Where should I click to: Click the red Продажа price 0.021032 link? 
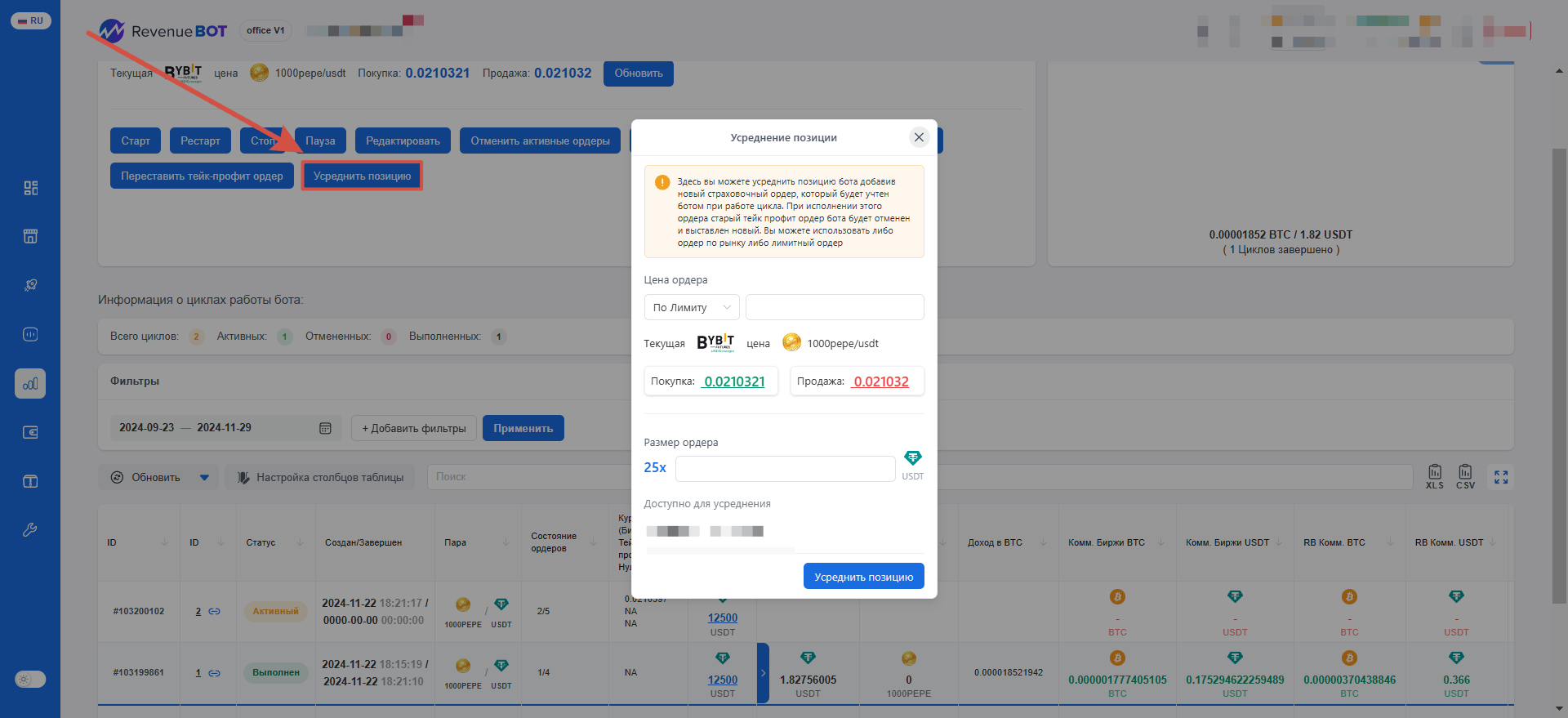pos(880,381)
